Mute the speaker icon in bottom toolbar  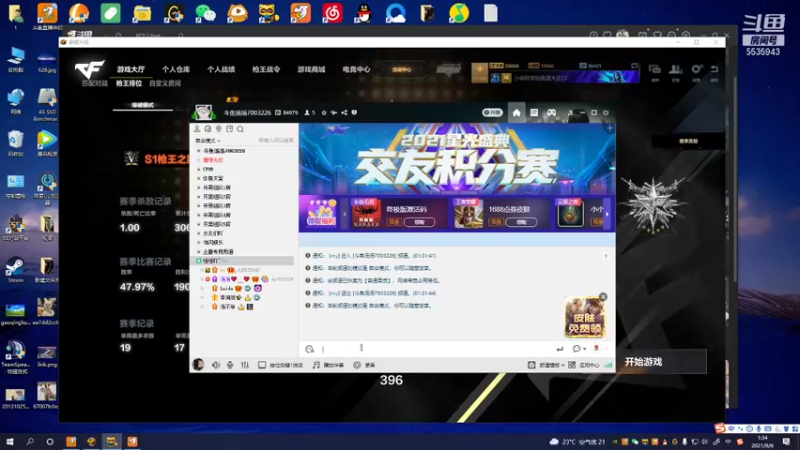pos(216,365)
